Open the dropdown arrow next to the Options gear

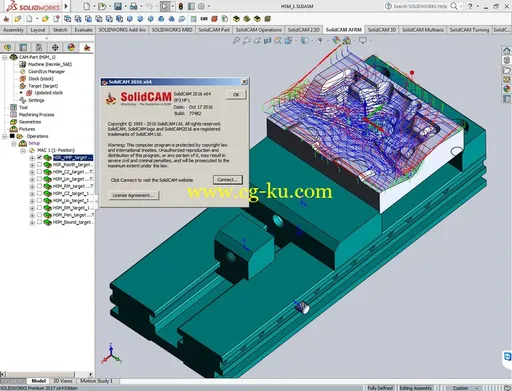209,6
